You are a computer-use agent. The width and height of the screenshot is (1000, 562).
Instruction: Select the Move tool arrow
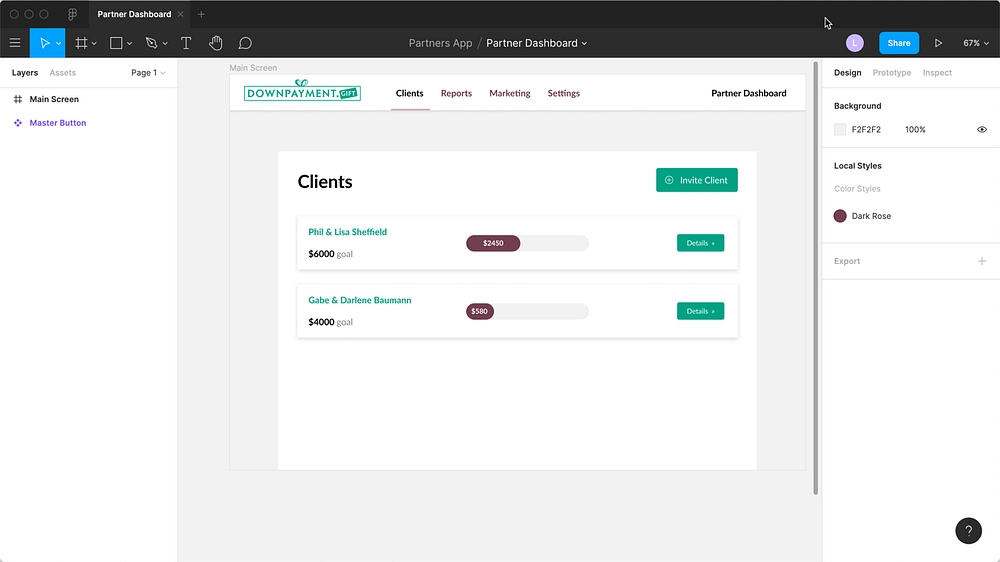point(44,43)
